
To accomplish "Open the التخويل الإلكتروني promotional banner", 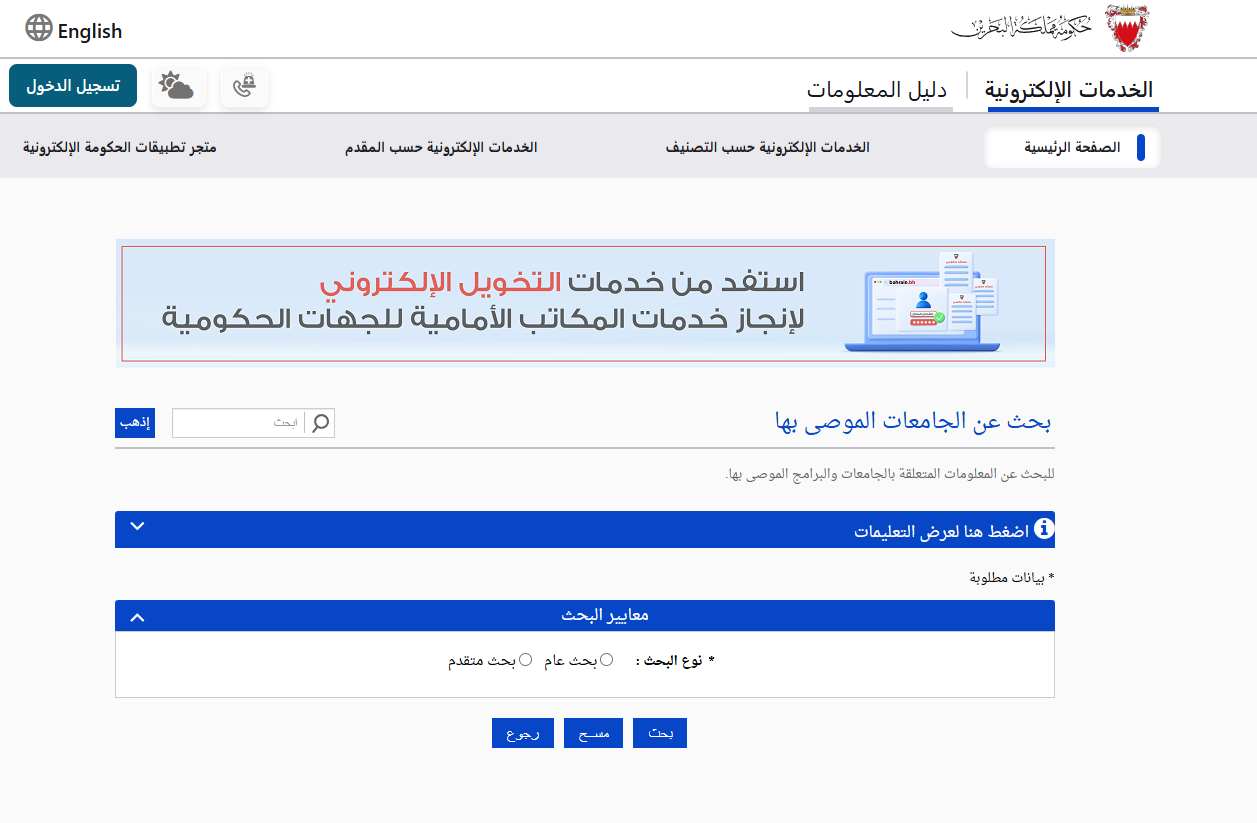I will coord(585,303).
